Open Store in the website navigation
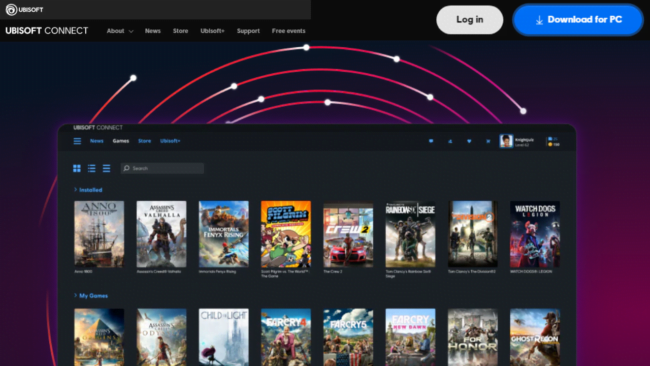650x366 pixels. 180,31
